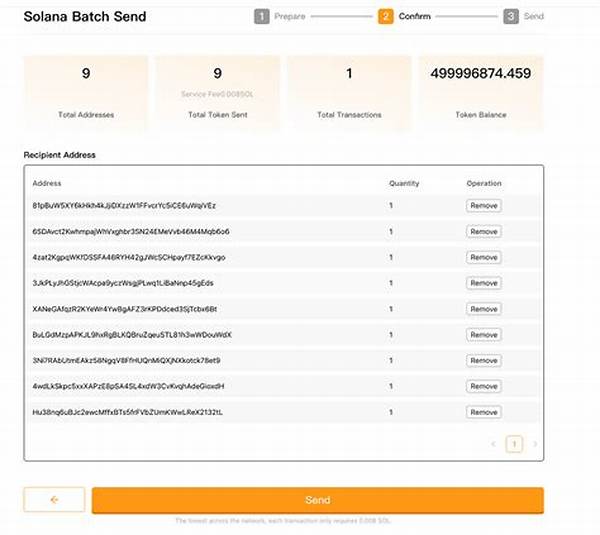Viewport: 600px width, 535px height.
Task: Select address text XANeGAfqzR2KYeWr4
Action: (x=125, y=309)
